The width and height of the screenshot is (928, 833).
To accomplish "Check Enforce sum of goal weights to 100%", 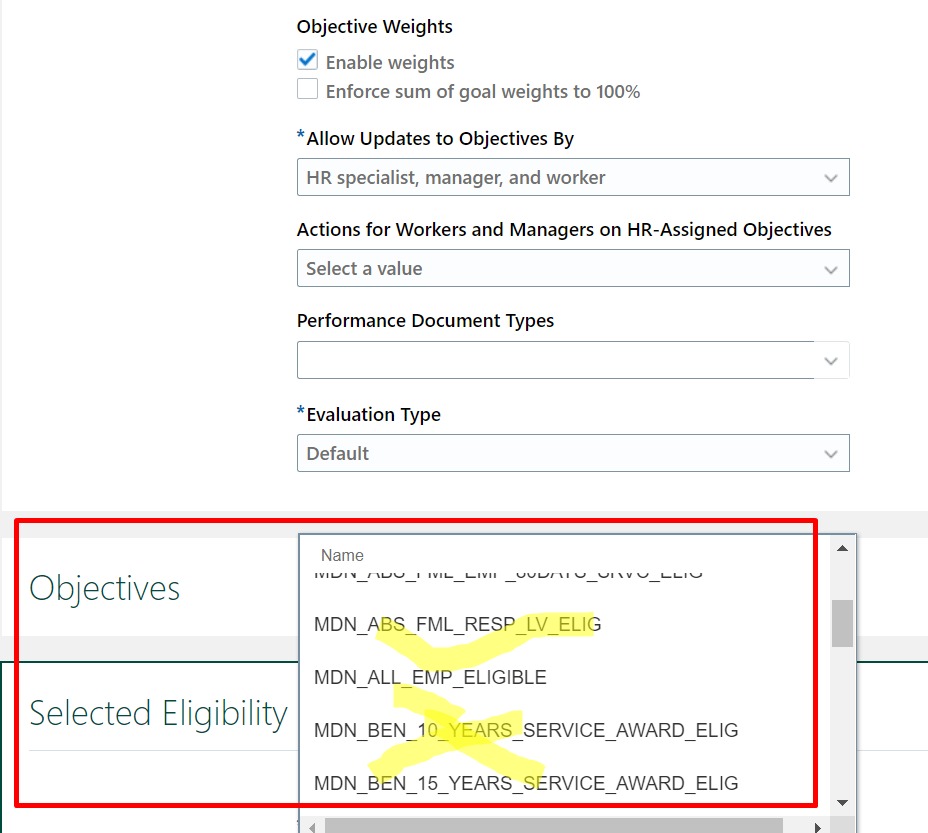I will point(307,89).
